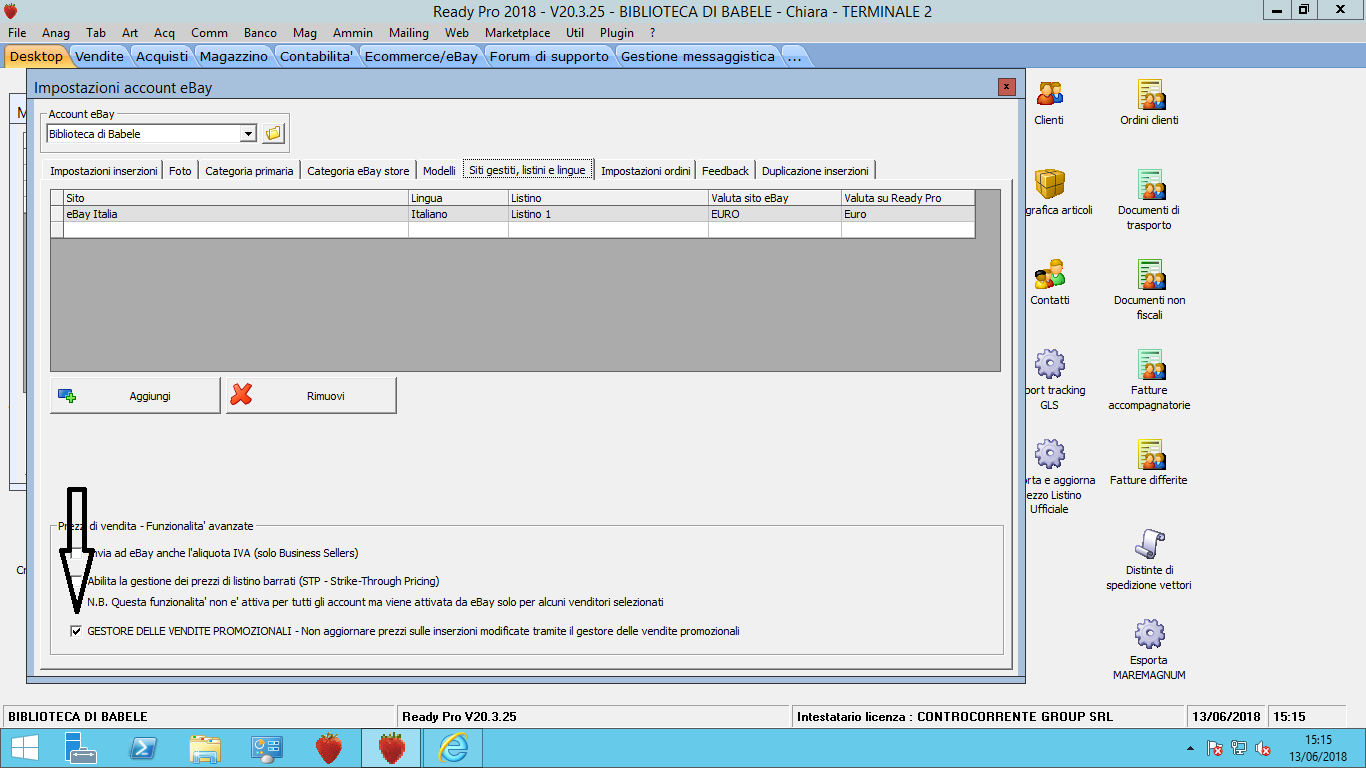
Task: Show hidden system tray icons
Action: tap(1190, 748)
